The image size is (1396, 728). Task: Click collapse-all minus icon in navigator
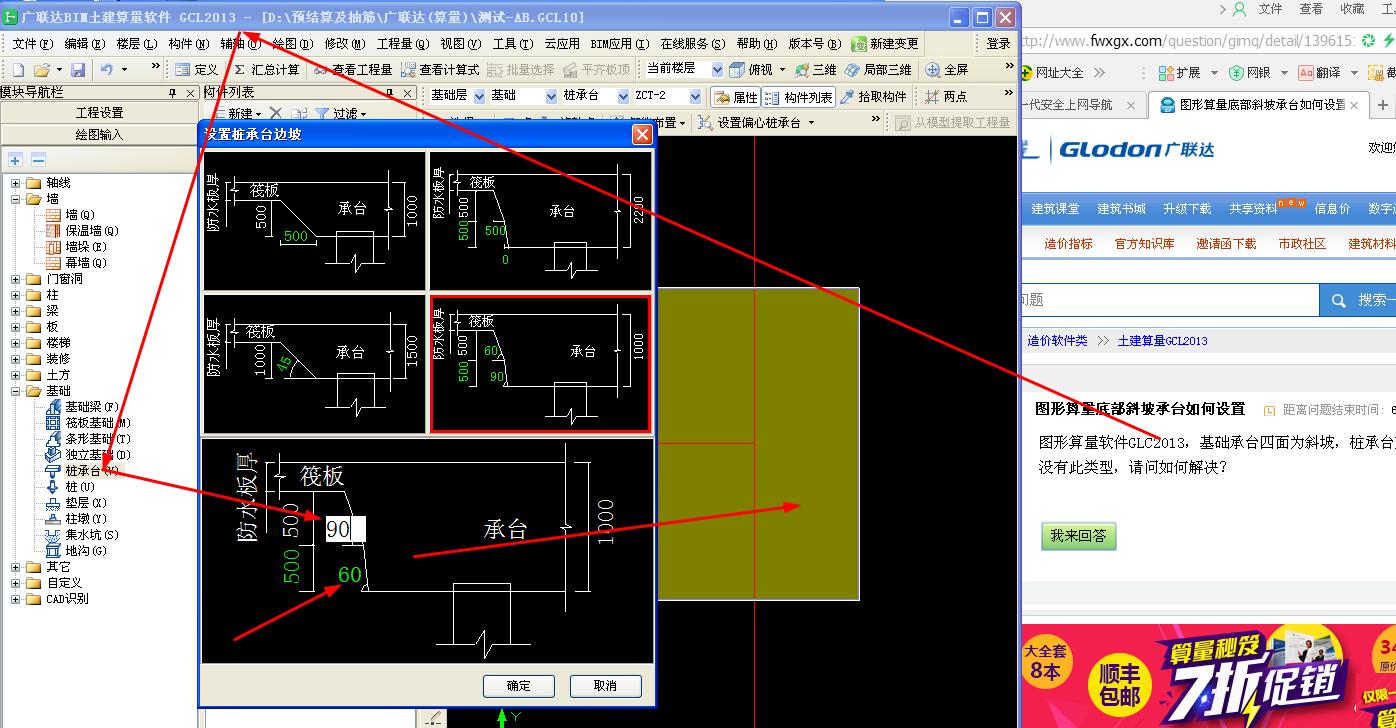point(38,160)
